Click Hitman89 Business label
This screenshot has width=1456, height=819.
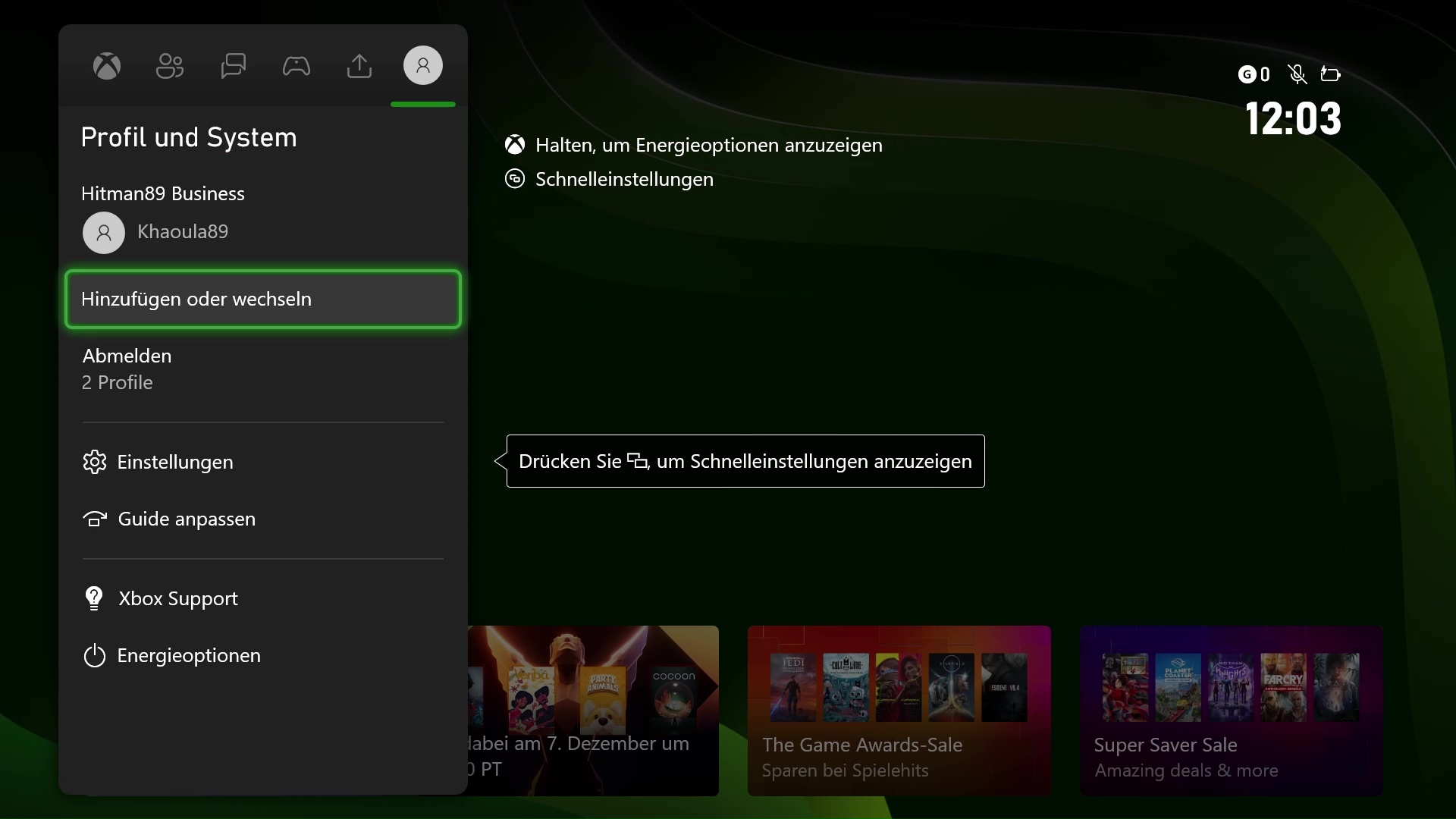click(163, 193)
